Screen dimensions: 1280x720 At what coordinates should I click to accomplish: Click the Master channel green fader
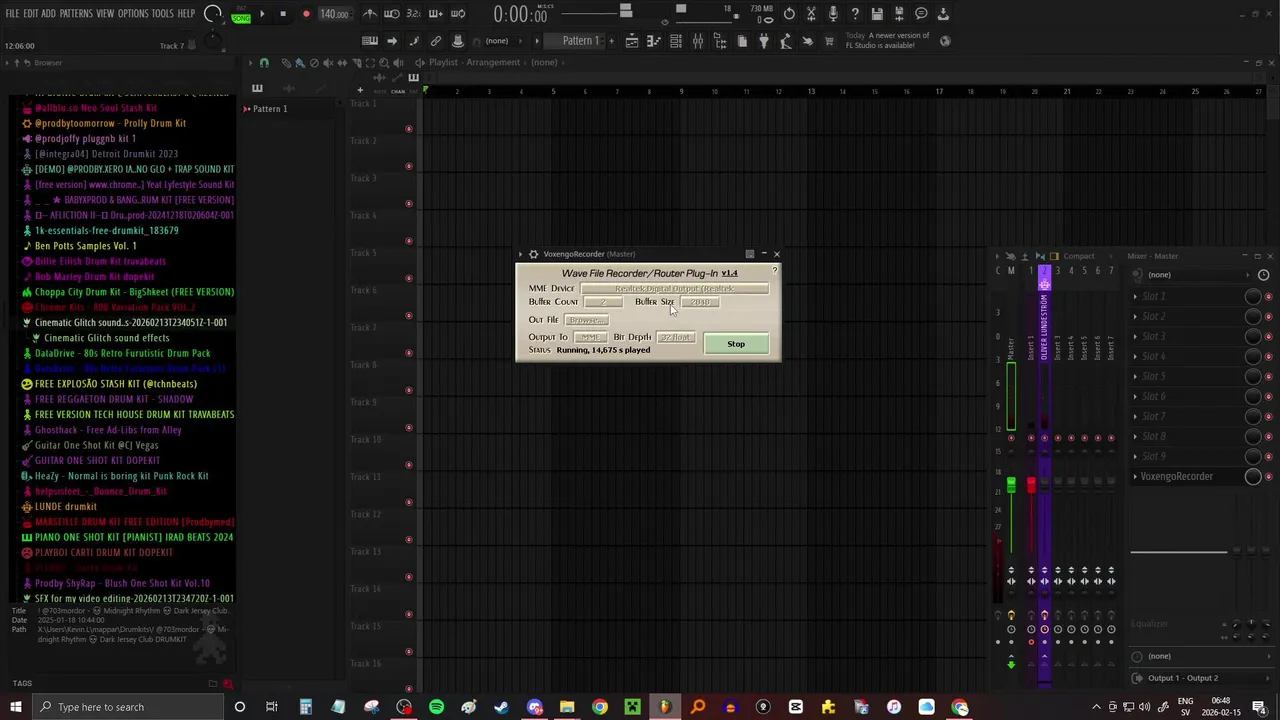[x=1011, y=485]
